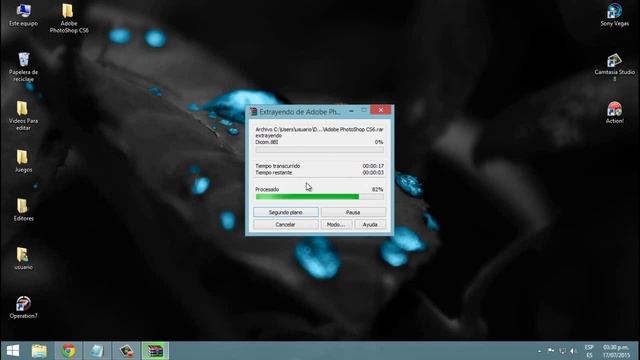Image resolution: width=640 pixels, height=360 pixels.
Task: Open the Windows Start button
Action: [x=13, y=351]
